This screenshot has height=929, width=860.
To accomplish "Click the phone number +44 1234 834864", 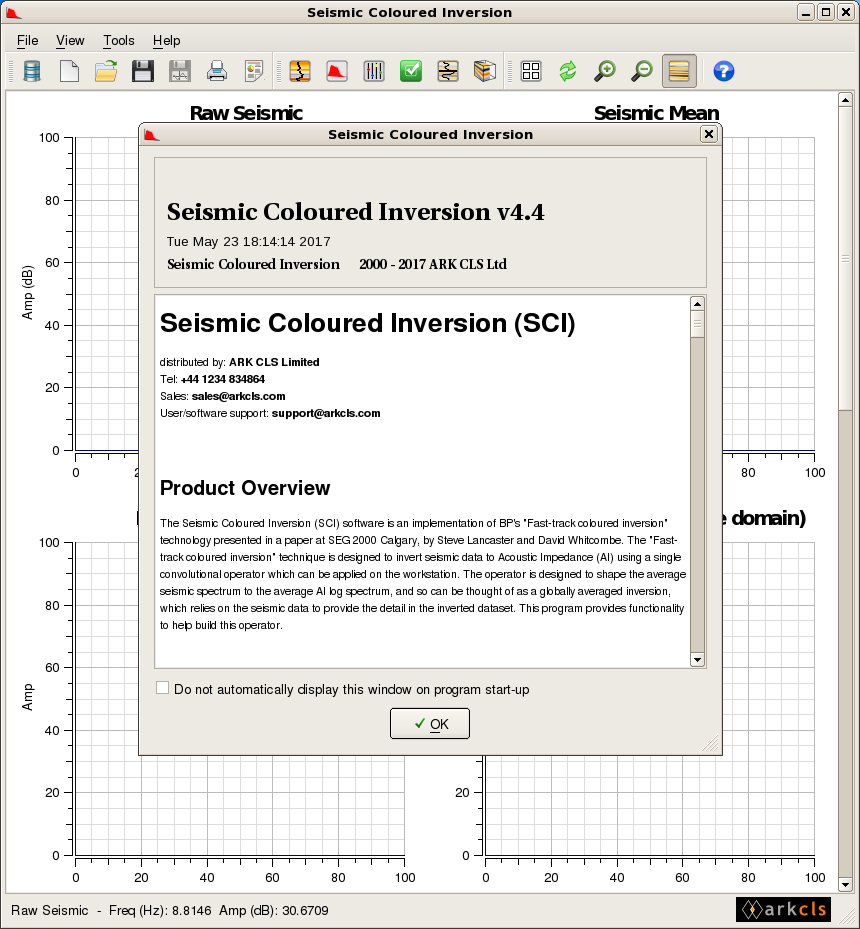I will coord(223,379).
